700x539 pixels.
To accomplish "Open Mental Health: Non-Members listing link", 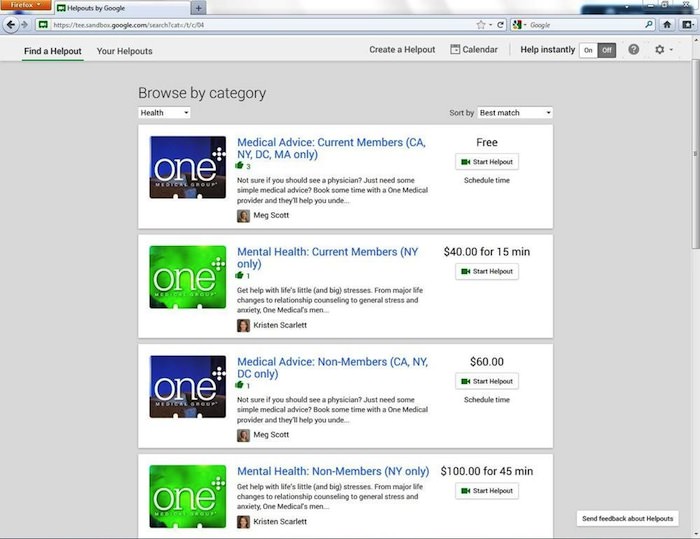I will (333, 471).
